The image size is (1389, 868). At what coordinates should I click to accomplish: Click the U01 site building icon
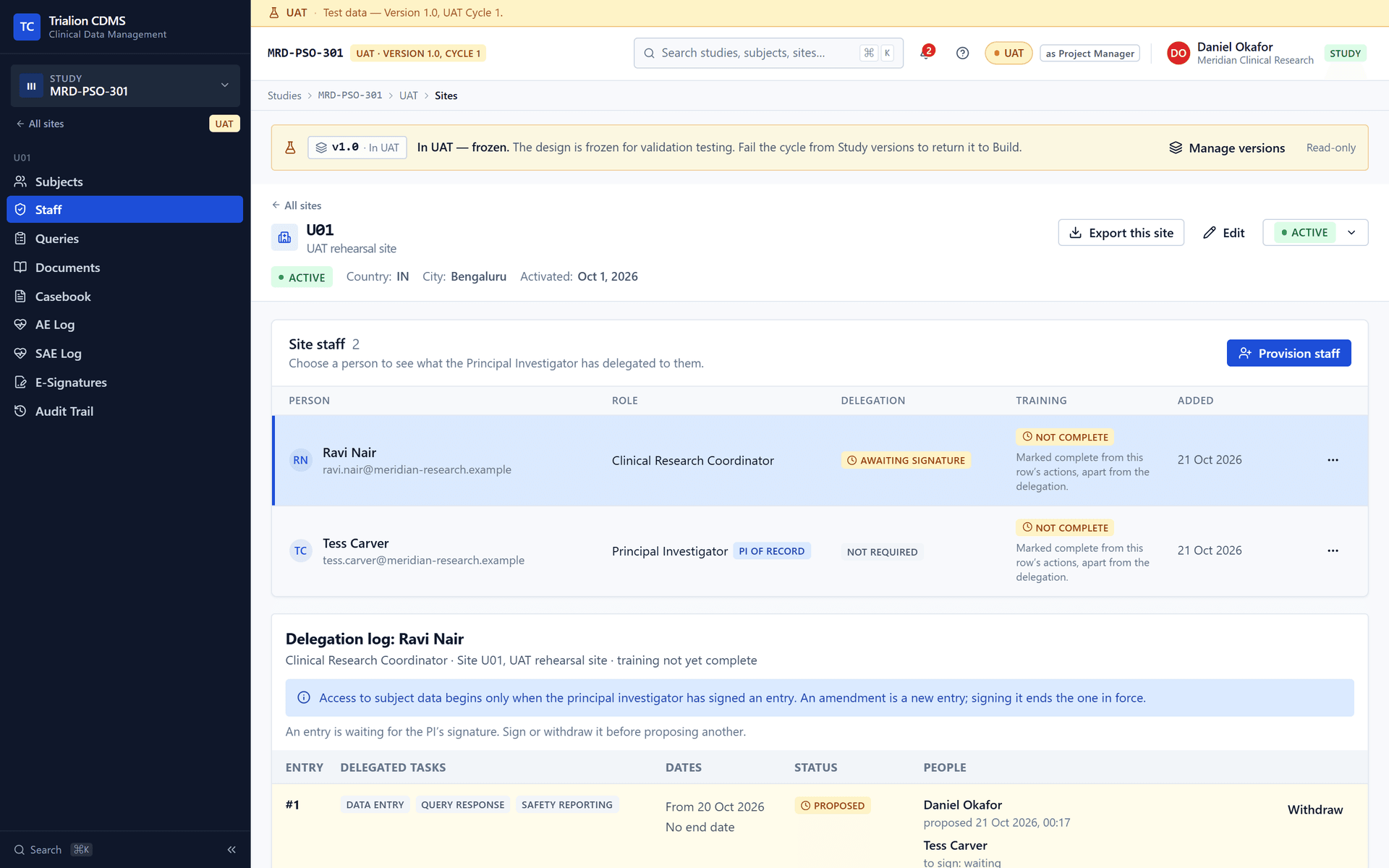click(284, 237)
